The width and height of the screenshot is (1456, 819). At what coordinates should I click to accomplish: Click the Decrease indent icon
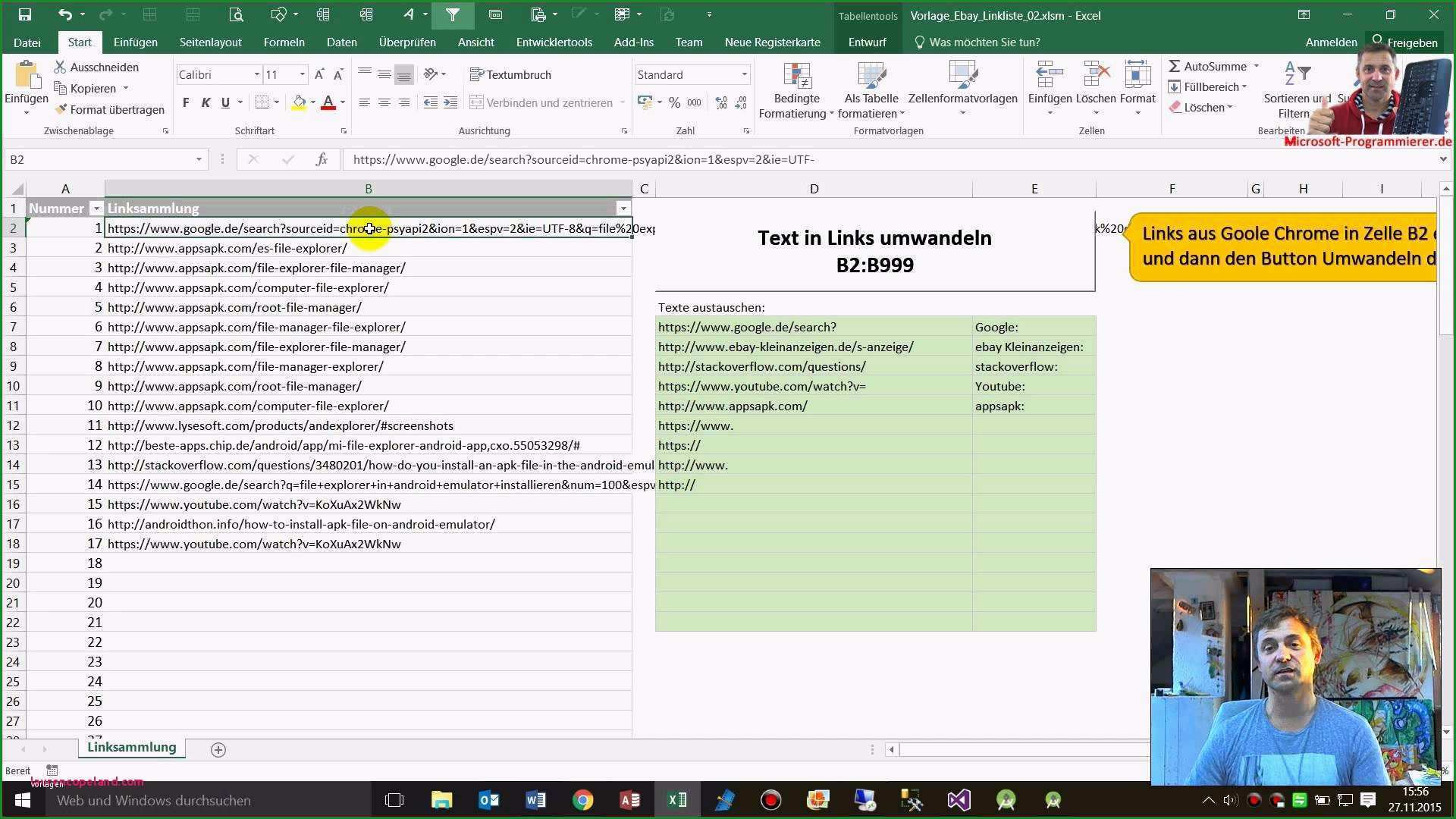click(x=431, y=102)
